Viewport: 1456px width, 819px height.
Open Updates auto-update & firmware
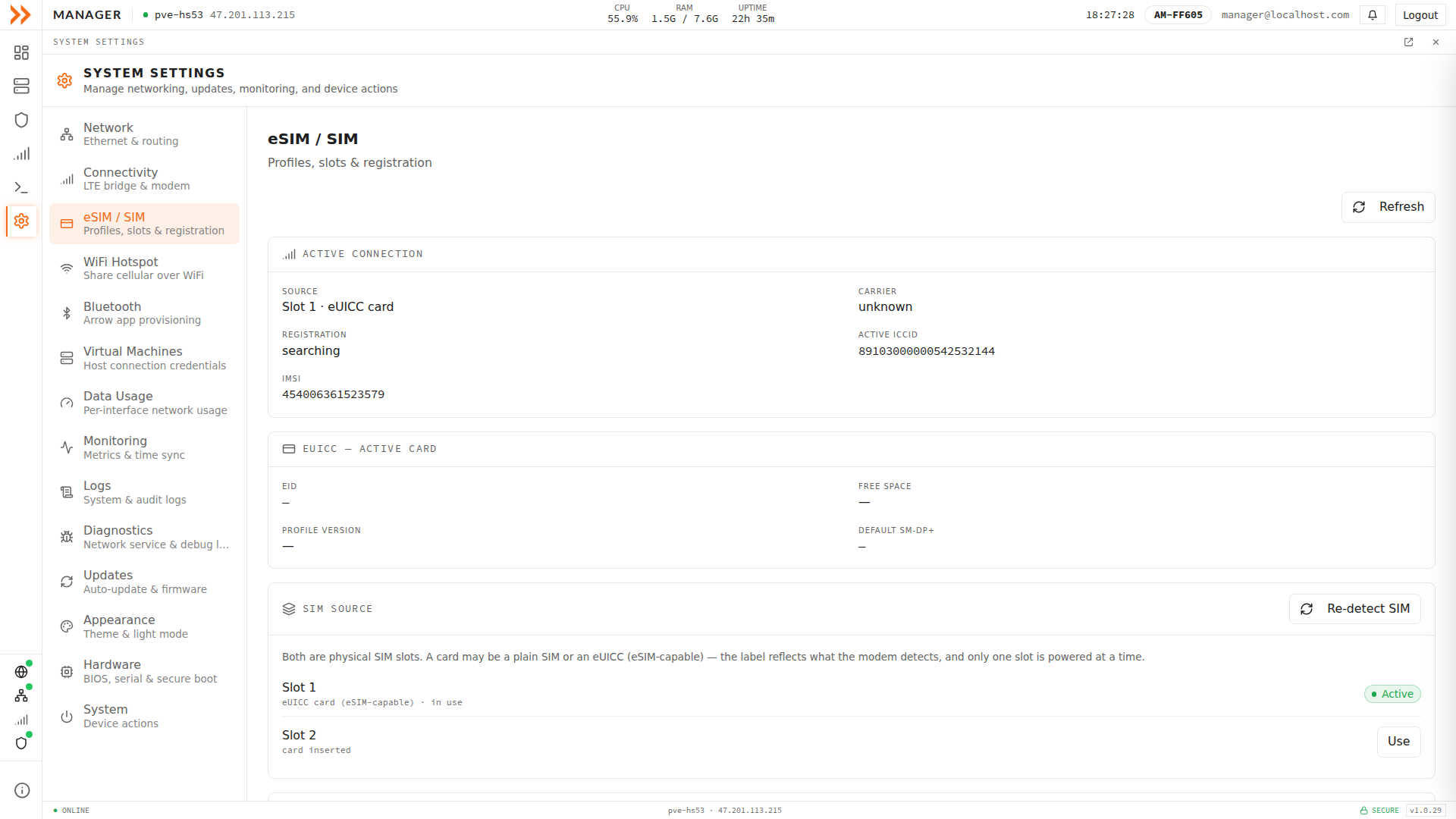(x=144, y=582)
